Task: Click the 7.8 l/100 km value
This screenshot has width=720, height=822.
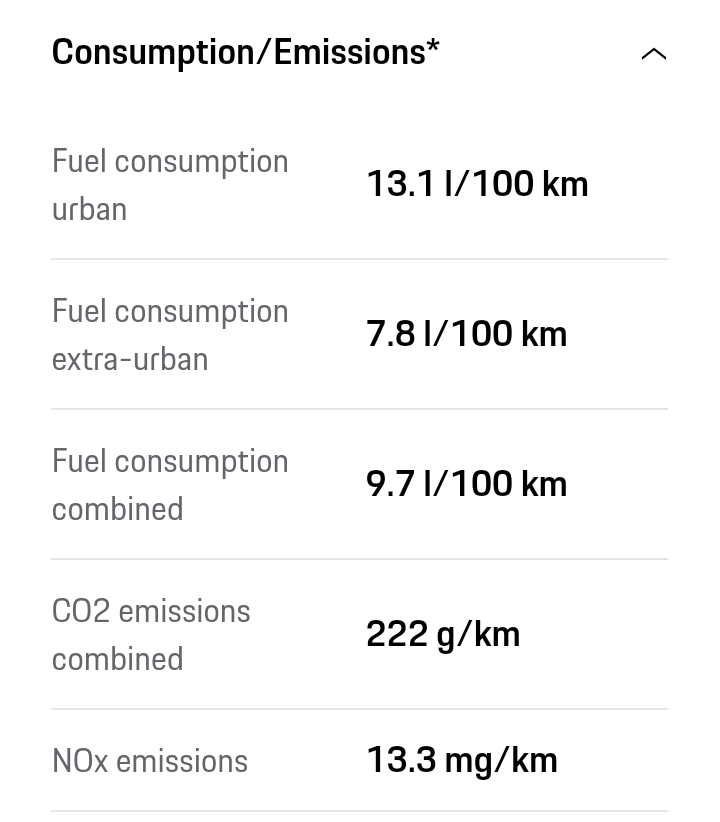Action: [466, 334]
